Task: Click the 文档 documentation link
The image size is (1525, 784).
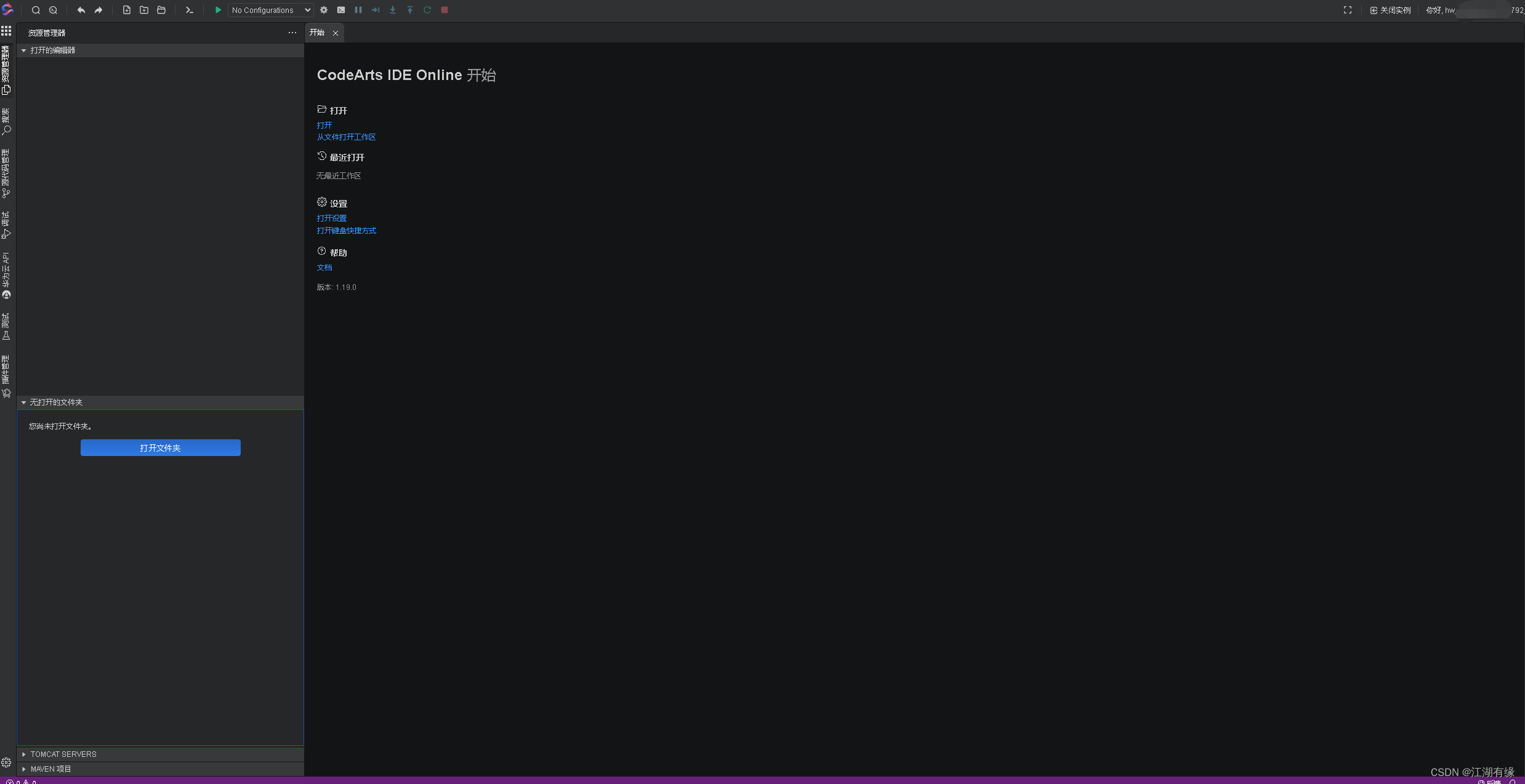Action: point(324,268)
